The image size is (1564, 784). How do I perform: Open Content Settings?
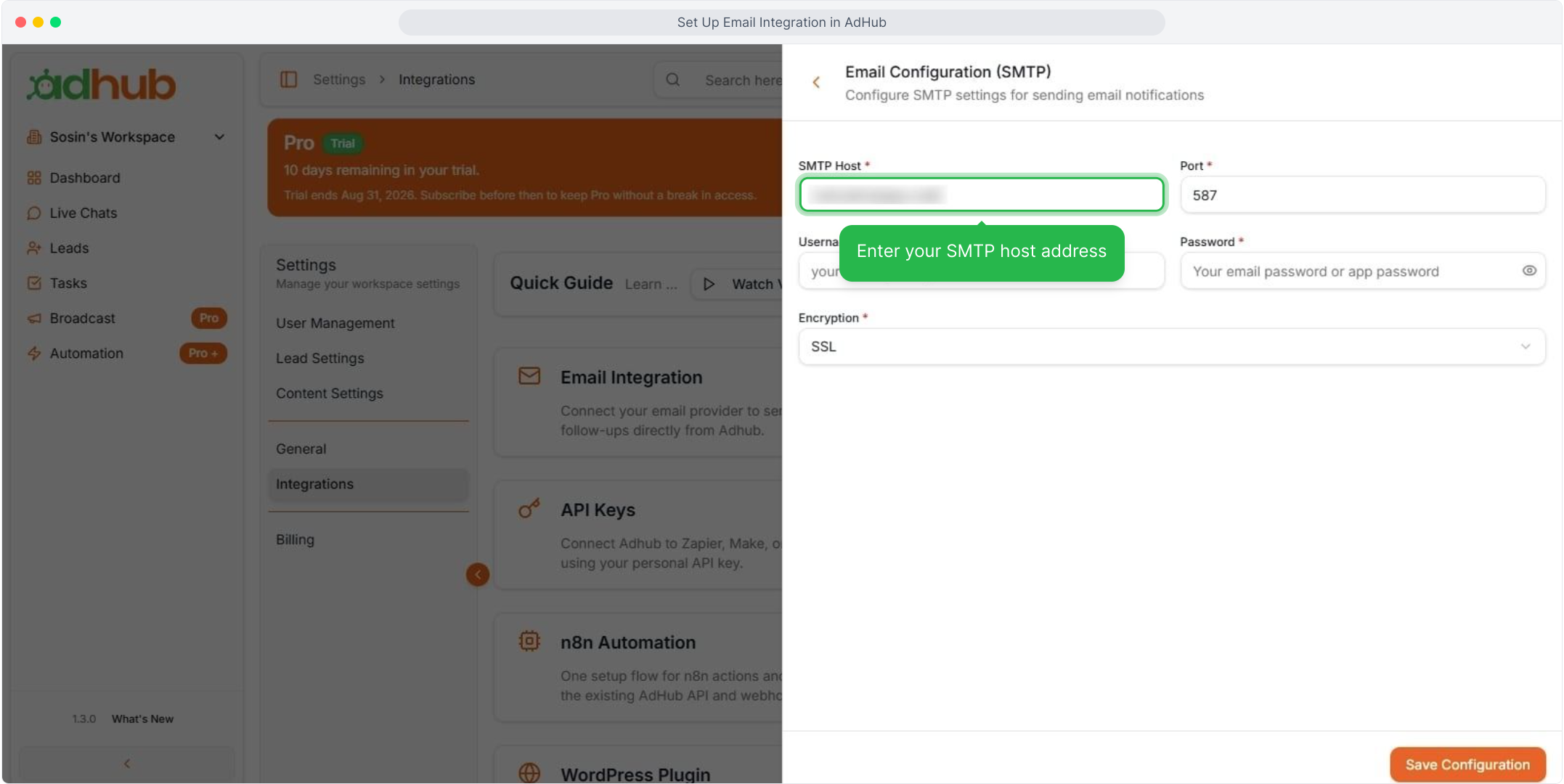click(330, 393)
